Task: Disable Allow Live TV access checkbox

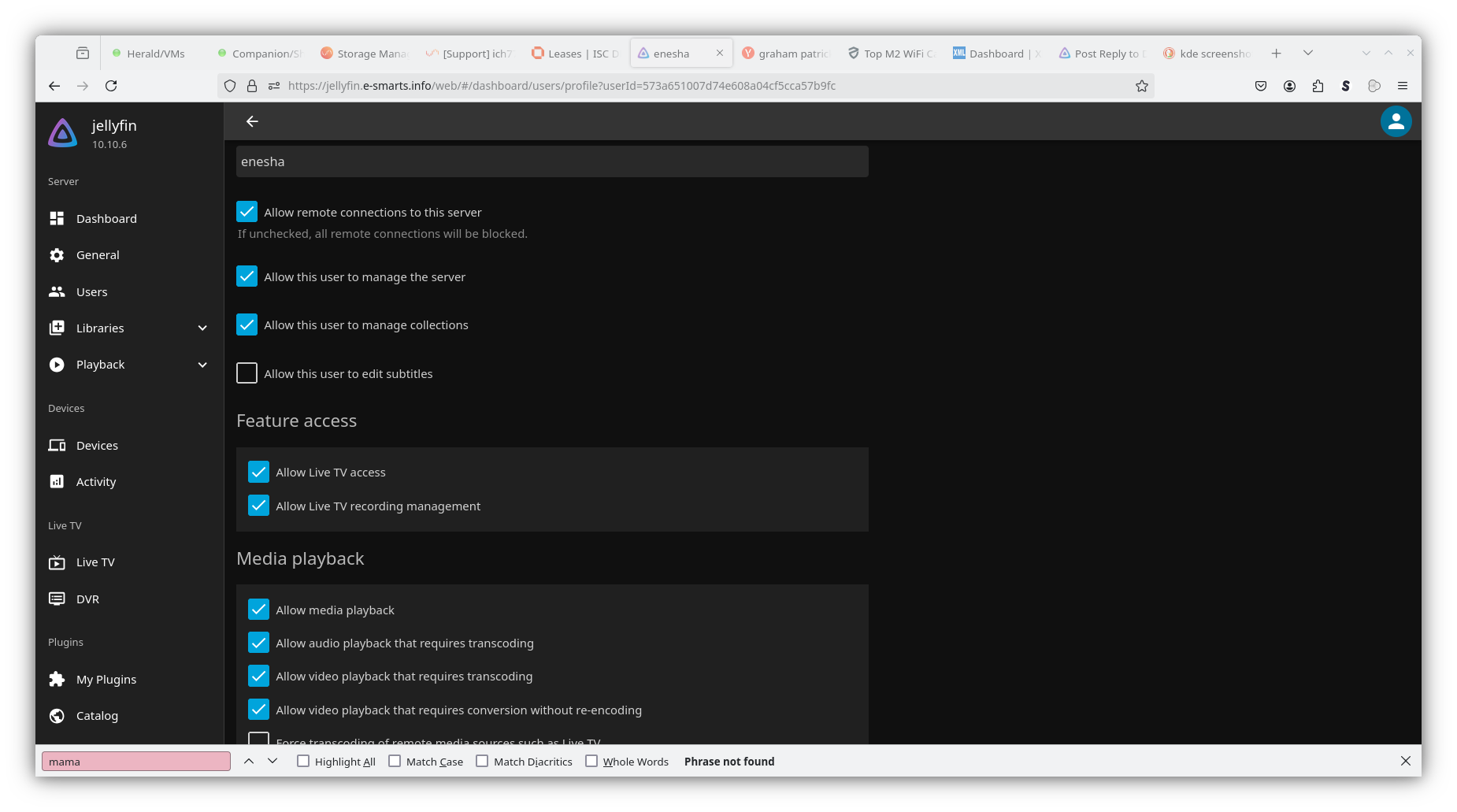Action: pyautogui.click(x=258, y=472)
